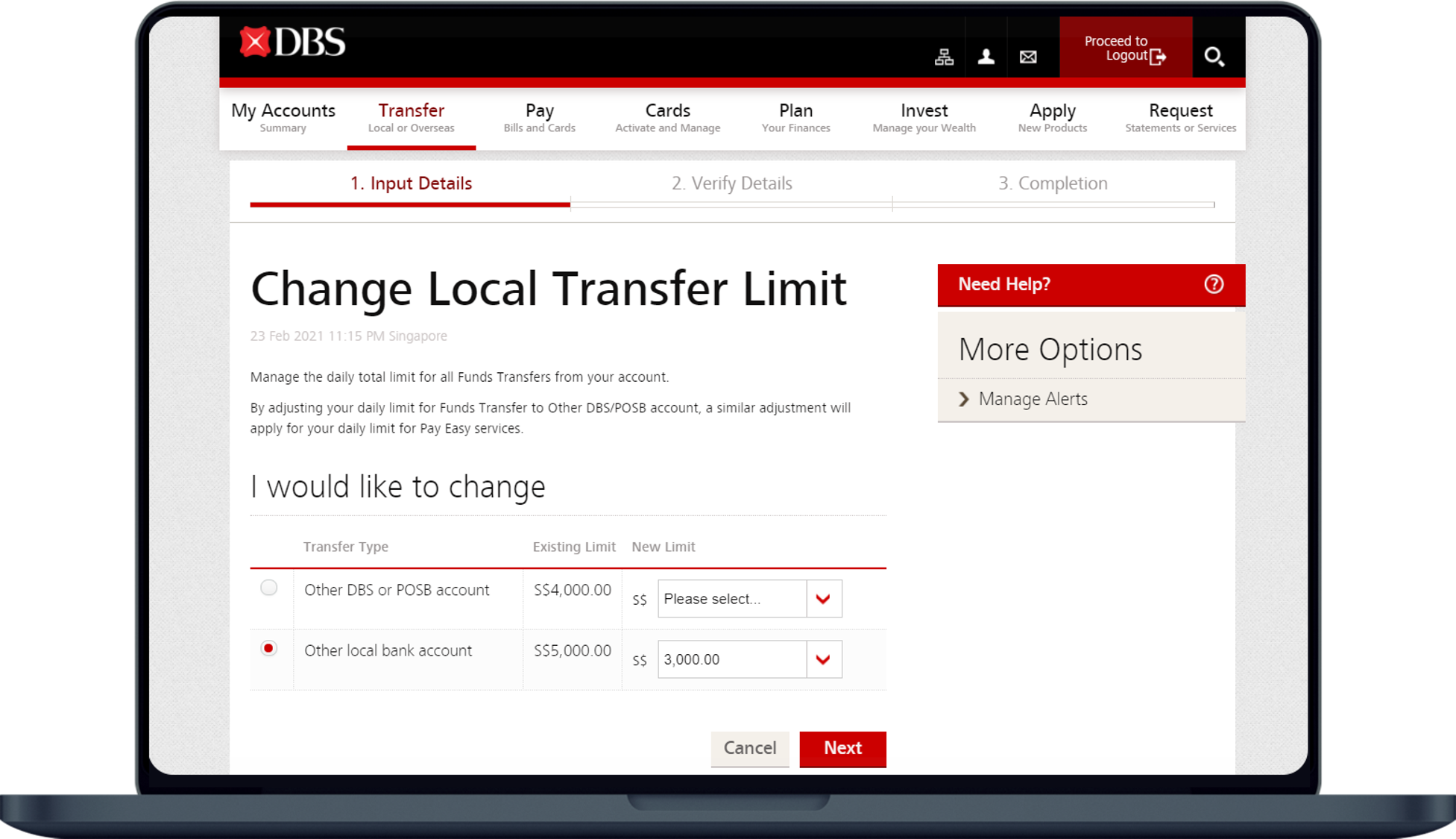Screen dimensions: 1456x839
Task: Switch to the Pay Bills and Cards tab
Action: pyautogui.click(x=538, y=115)
